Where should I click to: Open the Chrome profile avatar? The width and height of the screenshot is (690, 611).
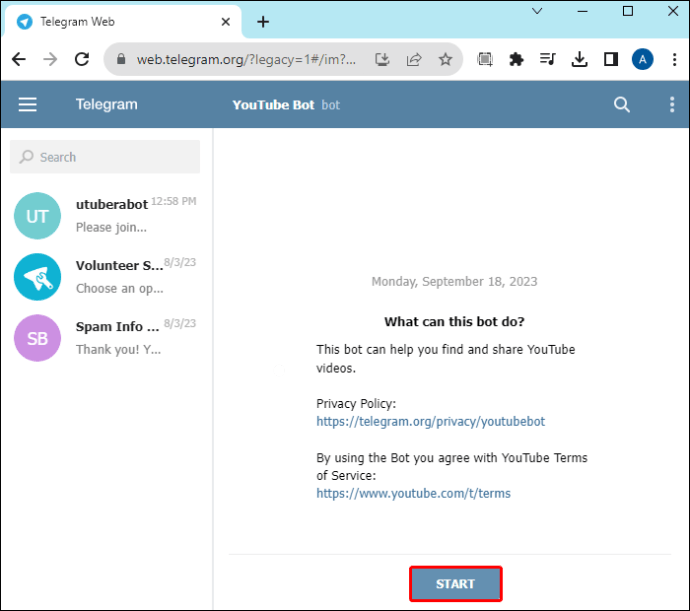(x=641, y=60)
